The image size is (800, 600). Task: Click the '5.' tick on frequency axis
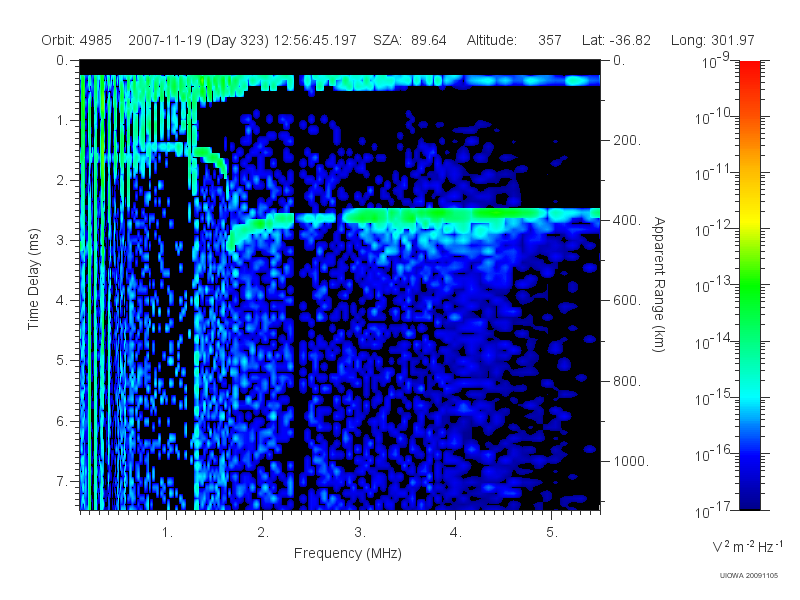tap(552, 533)
